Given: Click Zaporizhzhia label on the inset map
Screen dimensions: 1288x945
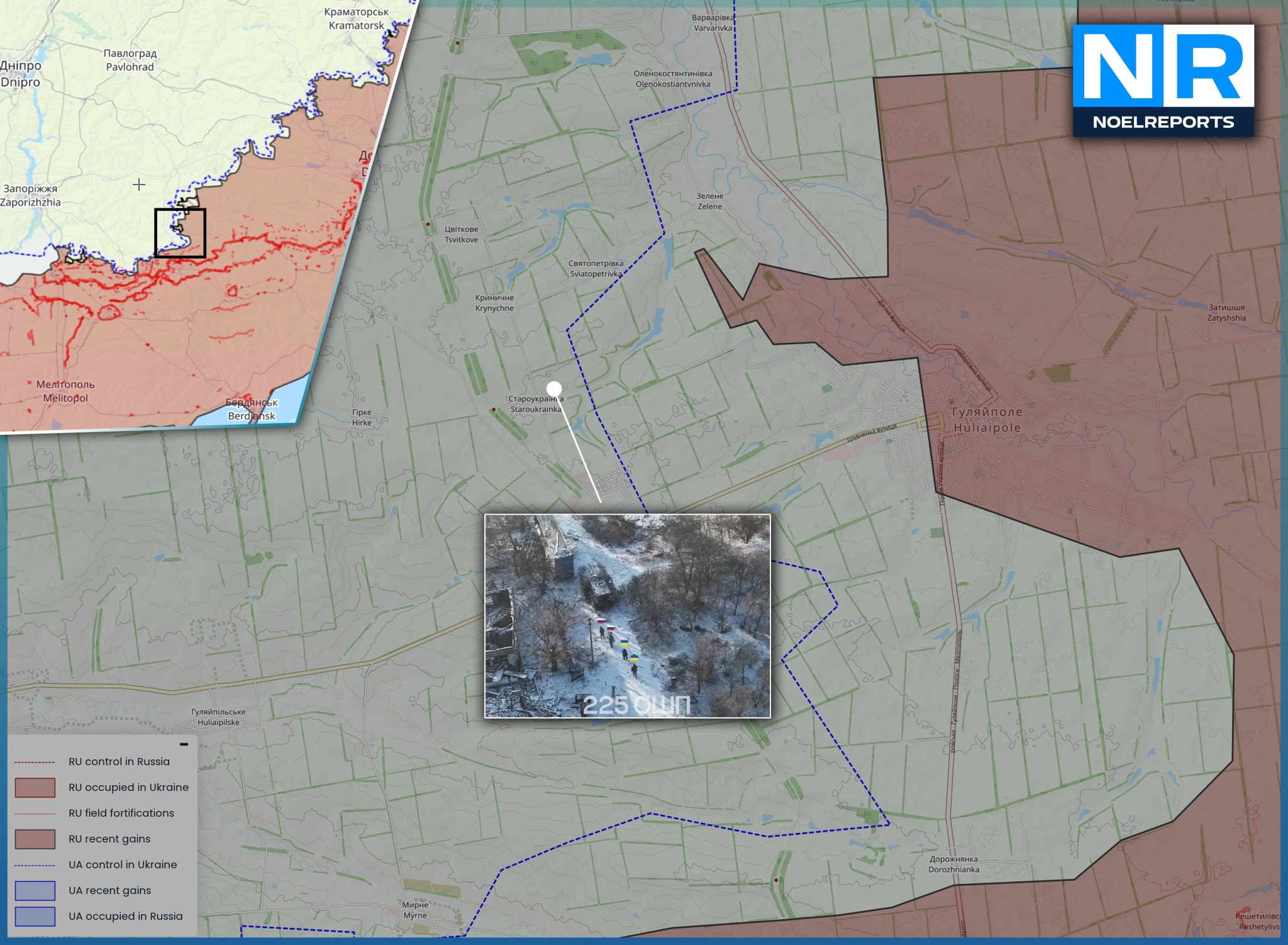Looking at the screenshot, I should pyautogui.click(x=30, y=196).
